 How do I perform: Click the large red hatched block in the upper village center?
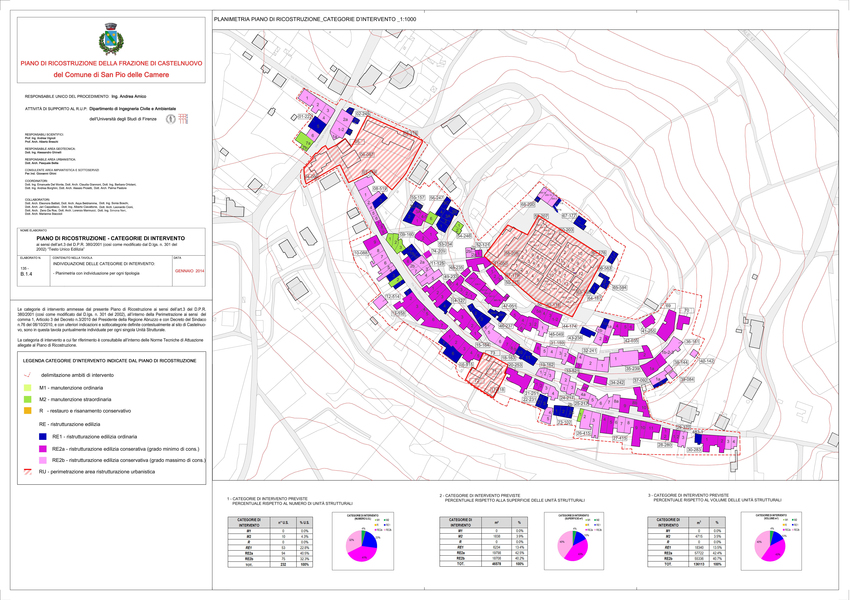click(543, 268)
